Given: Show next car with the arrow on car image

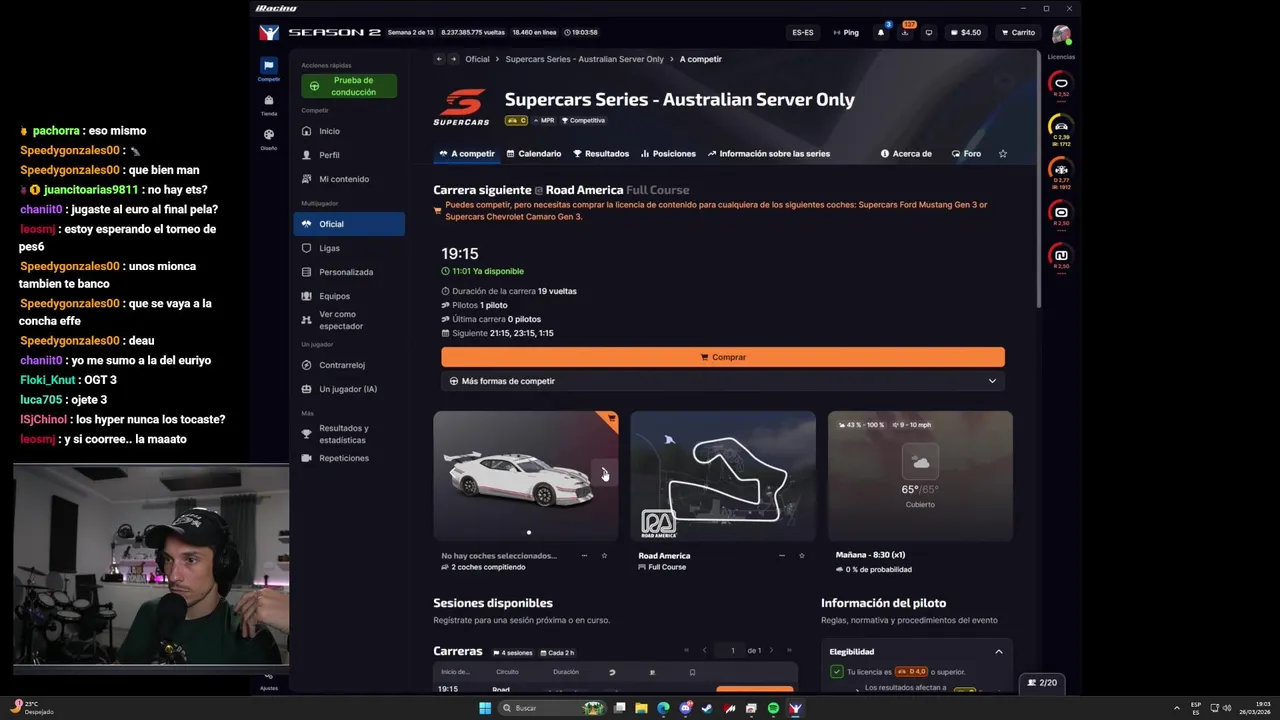Looking at the screenshot, I should (605, 475).
